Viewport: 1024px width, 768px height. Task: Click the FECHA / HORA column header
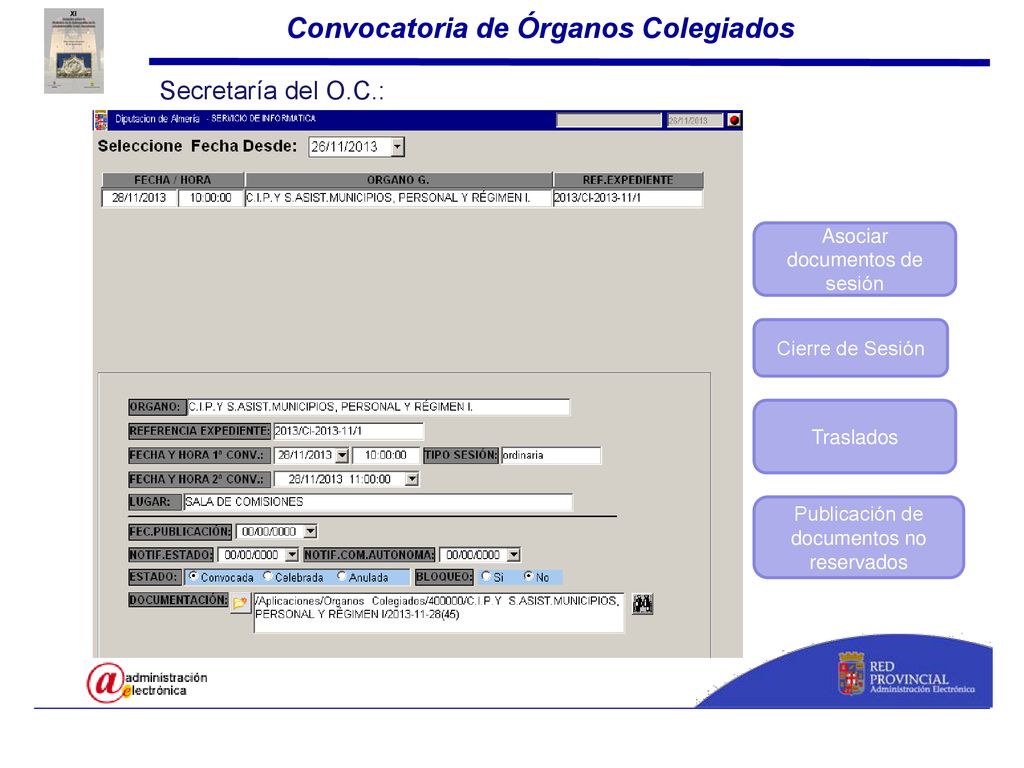pyautogui.click(x=173, y=180)
